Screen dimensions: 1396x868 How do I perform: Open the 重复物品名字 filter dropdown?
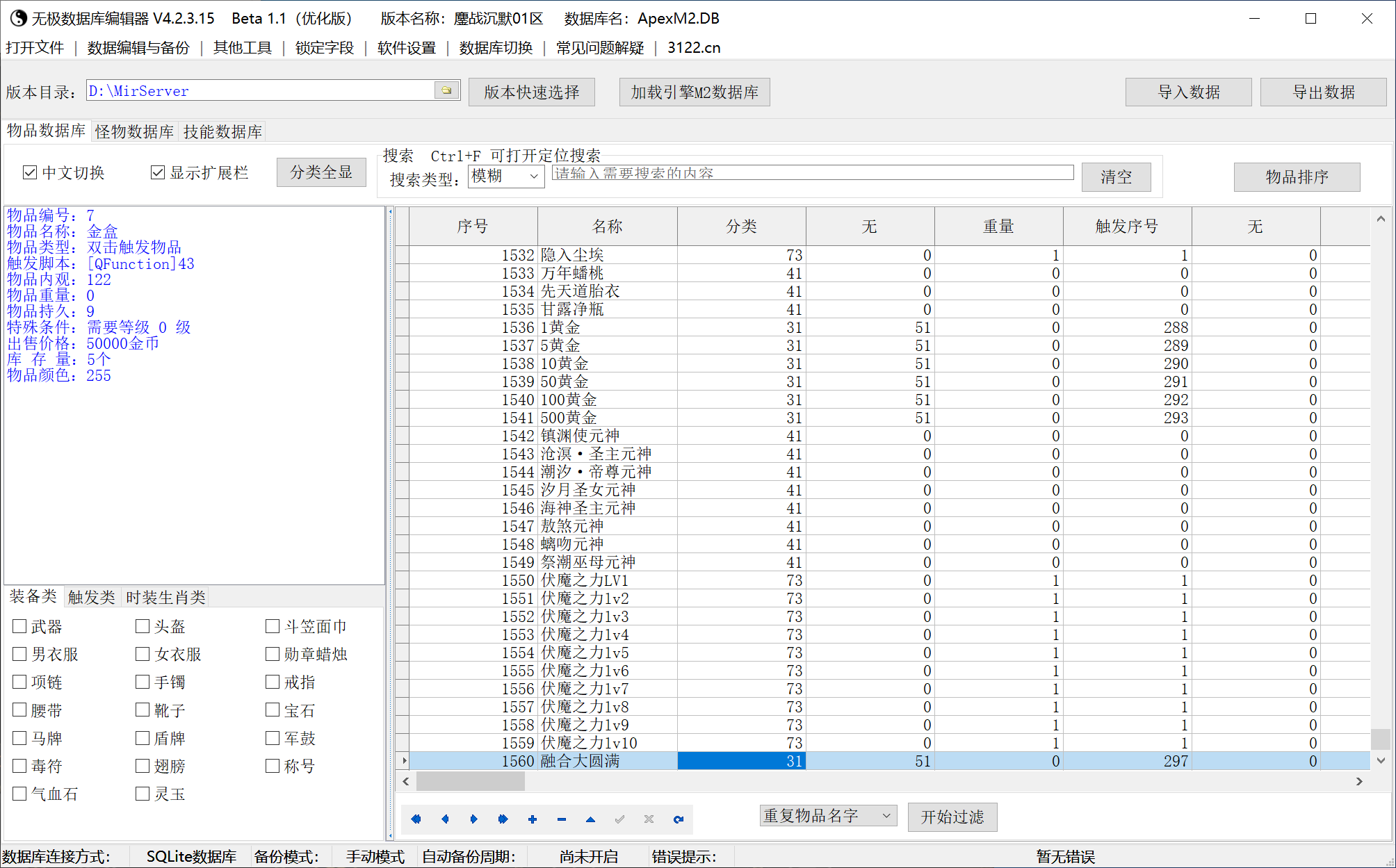point(828,816)
